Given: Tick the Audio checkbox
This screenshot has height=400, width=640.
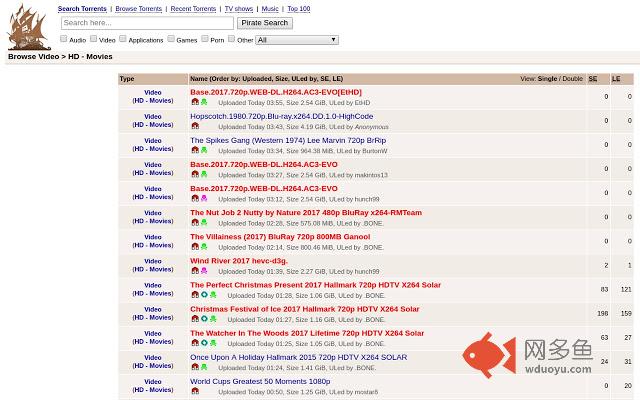Looking at the screenshot, I should (x=64, y=39).
